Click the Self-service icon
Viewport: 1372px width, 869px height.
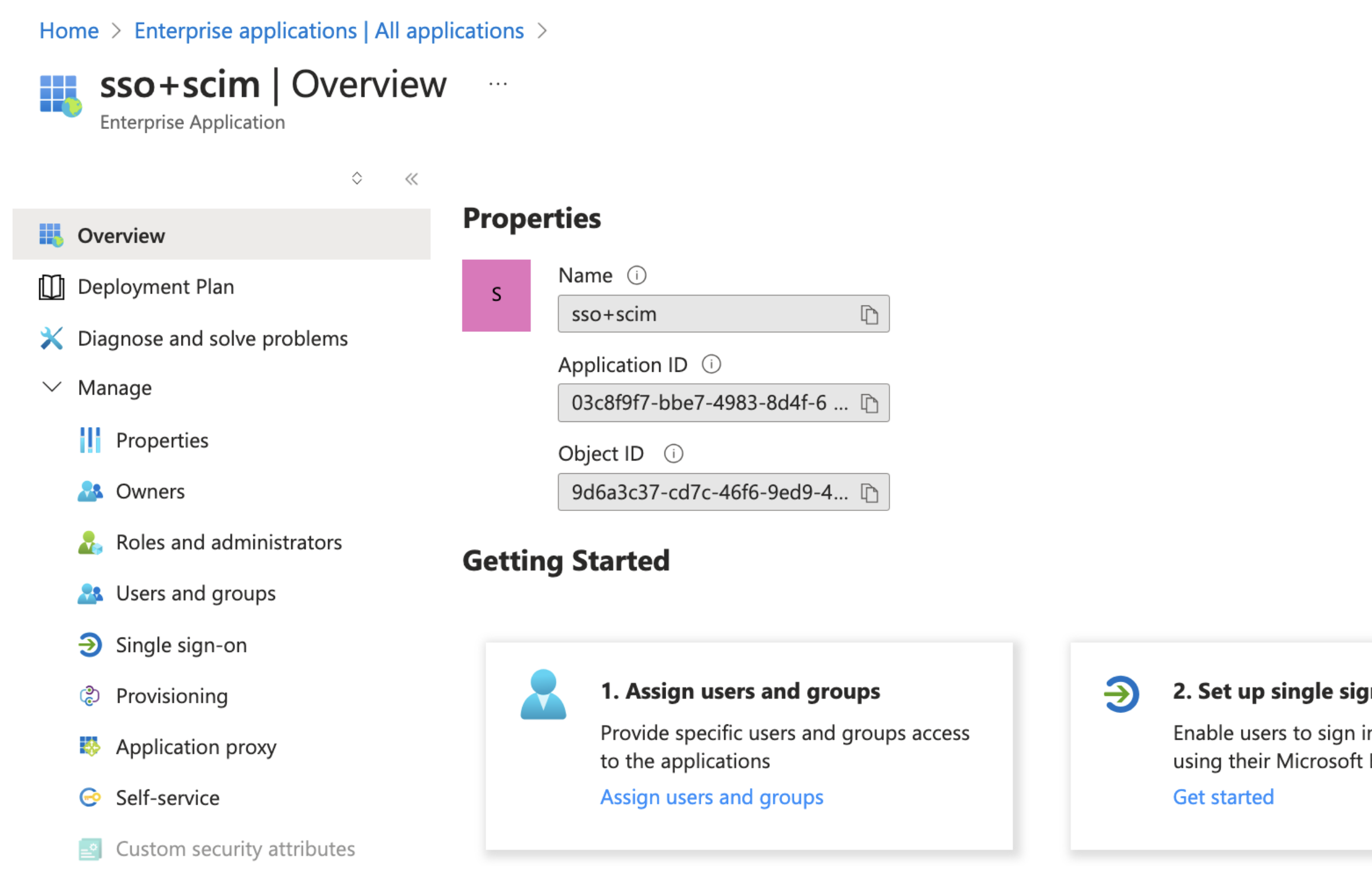coord(90,798)
